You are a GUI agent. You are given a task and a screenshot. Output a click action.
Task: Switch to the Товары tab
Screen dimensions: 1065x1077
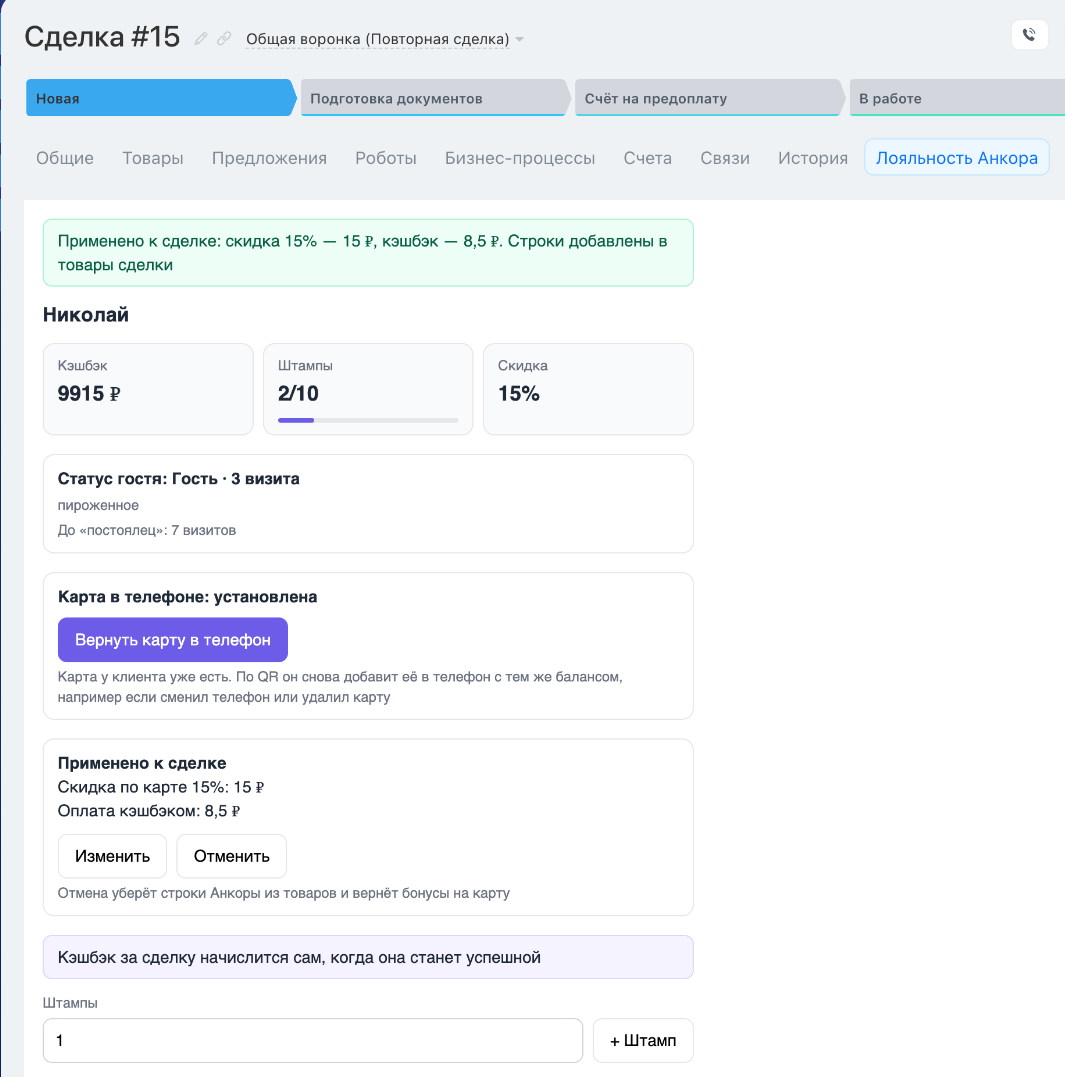coord(152,158)
